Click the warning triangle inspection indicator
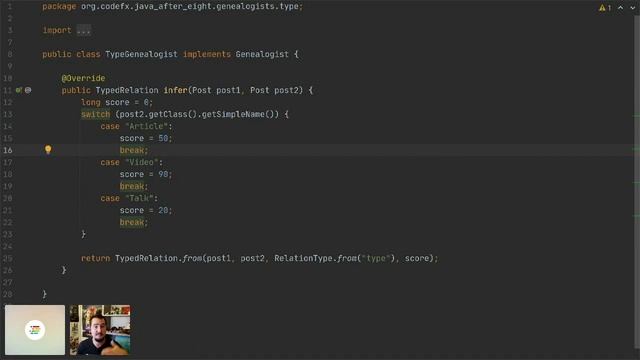Viewport: 640px width, 360px height. [602, 8]
